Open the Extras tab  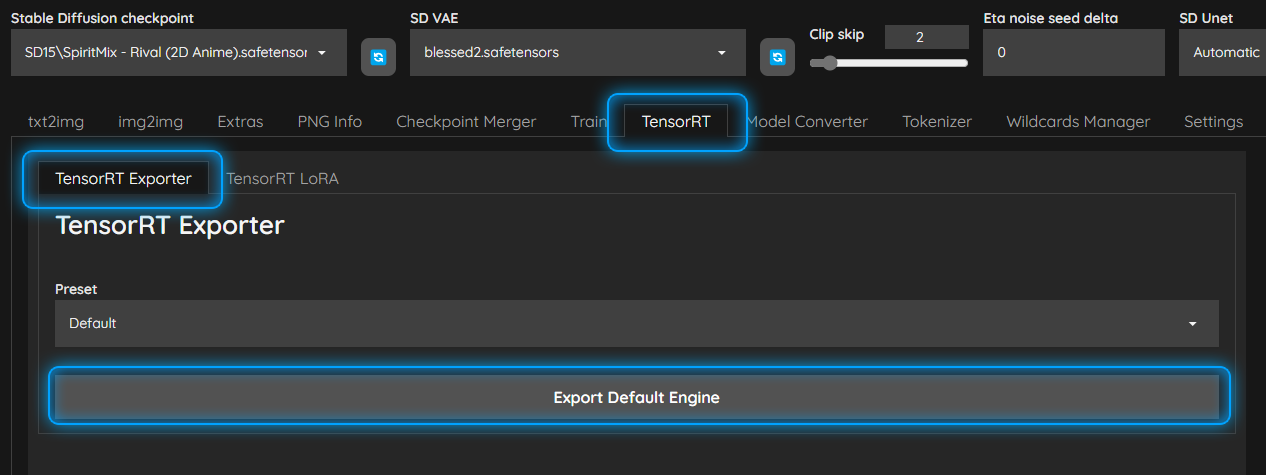point(240,121)
